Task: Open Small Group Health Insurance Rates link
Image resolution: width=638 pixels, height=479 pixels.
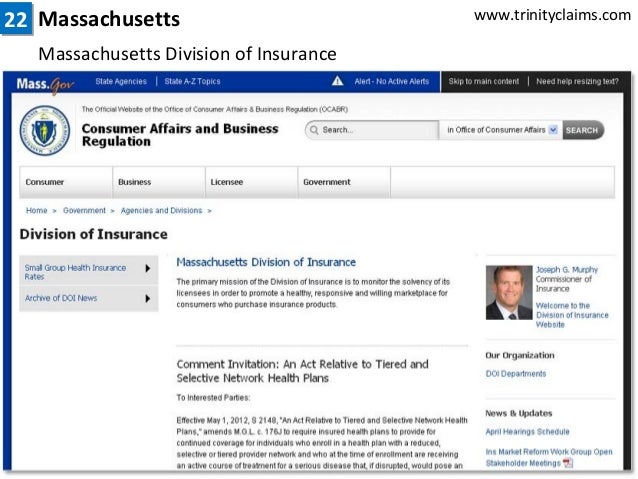Action: coord(75,272)
